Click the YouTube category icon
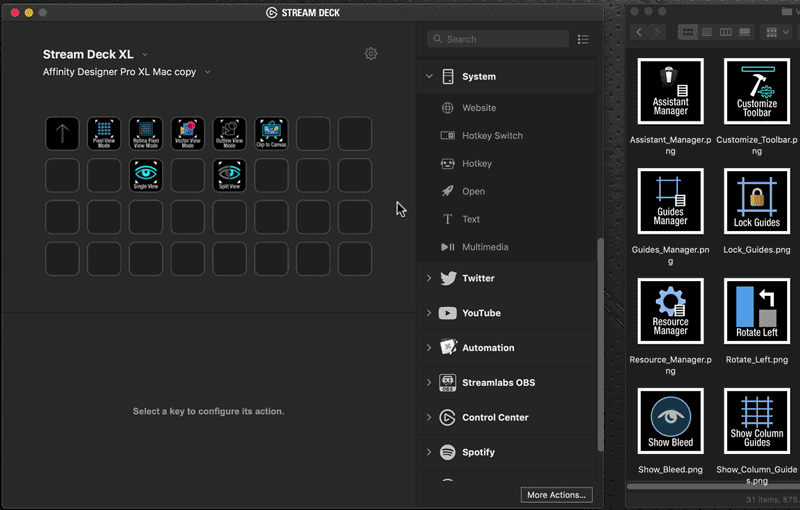Screen dimensions: 800x510 coord(448,313)
